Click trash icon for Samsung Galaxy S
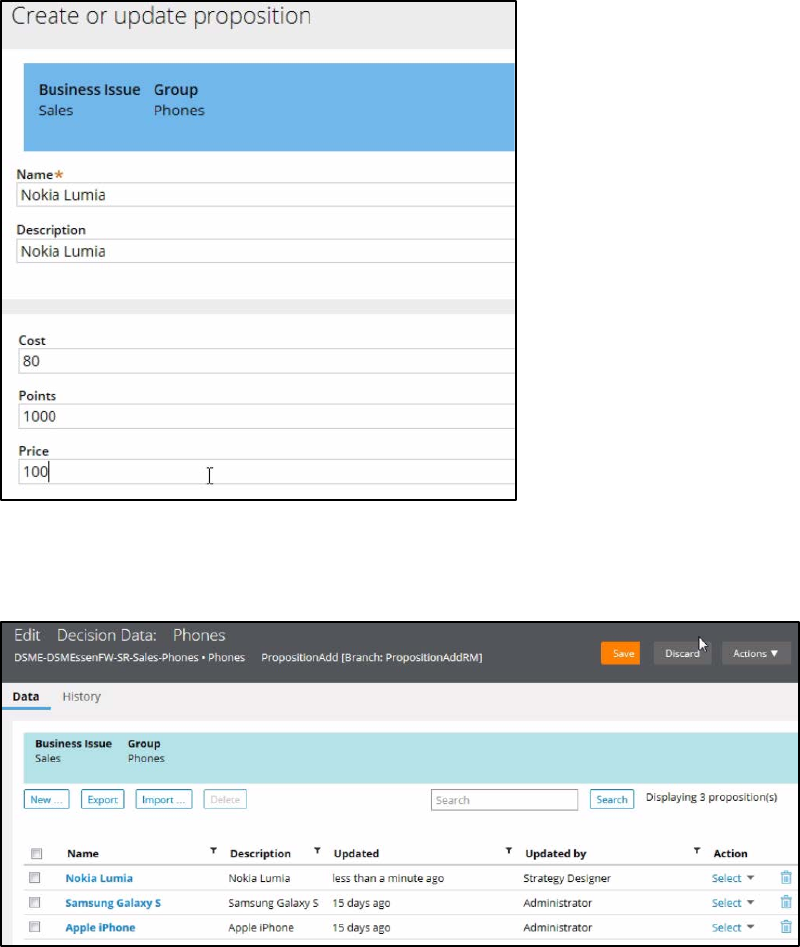 (x=786, y=902)
